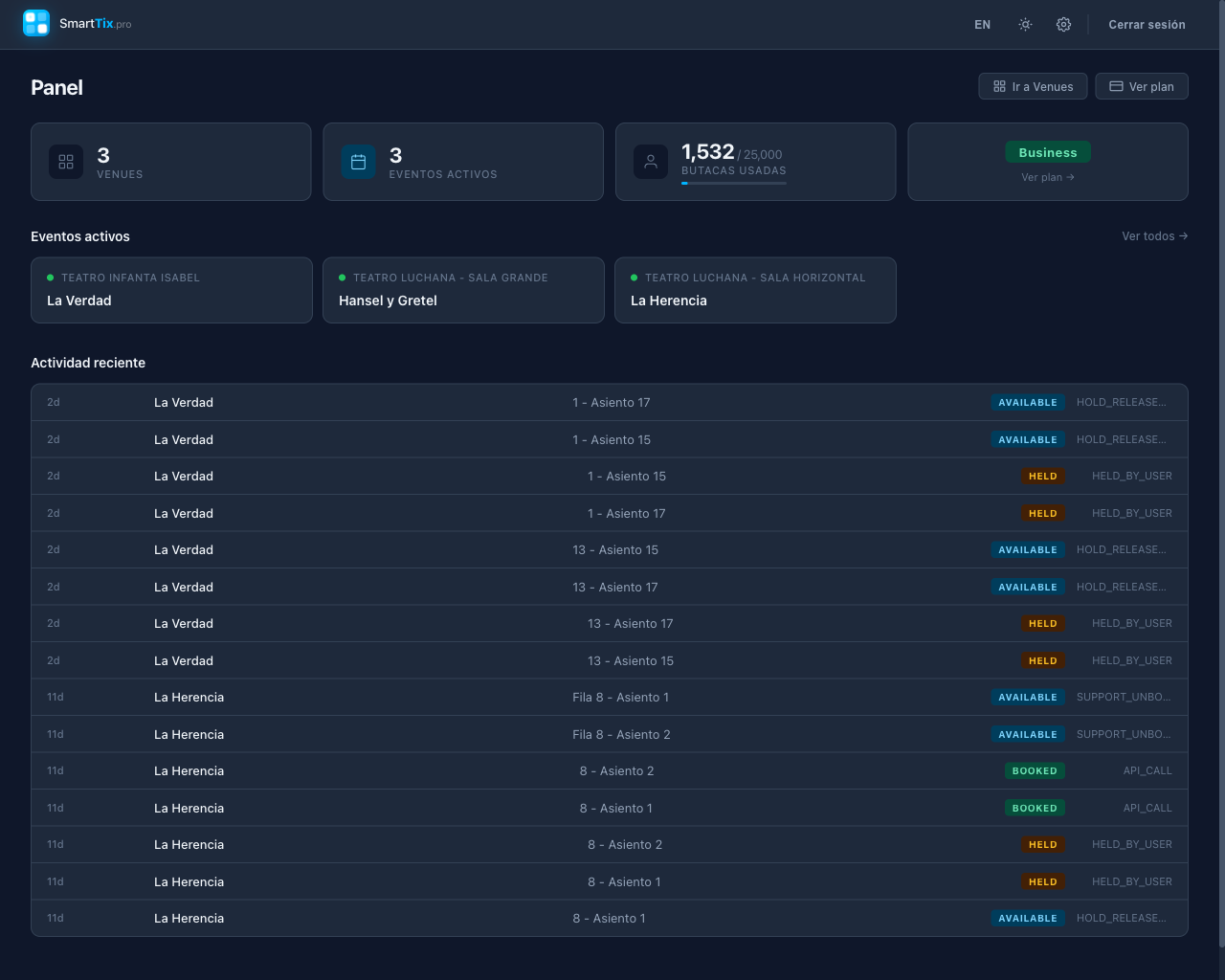Image resolution: width=1225 pixels, height=980 pixels.
Task: Click the seat usage progress bar
Action: pyautogui.click(x=733, y=183)
